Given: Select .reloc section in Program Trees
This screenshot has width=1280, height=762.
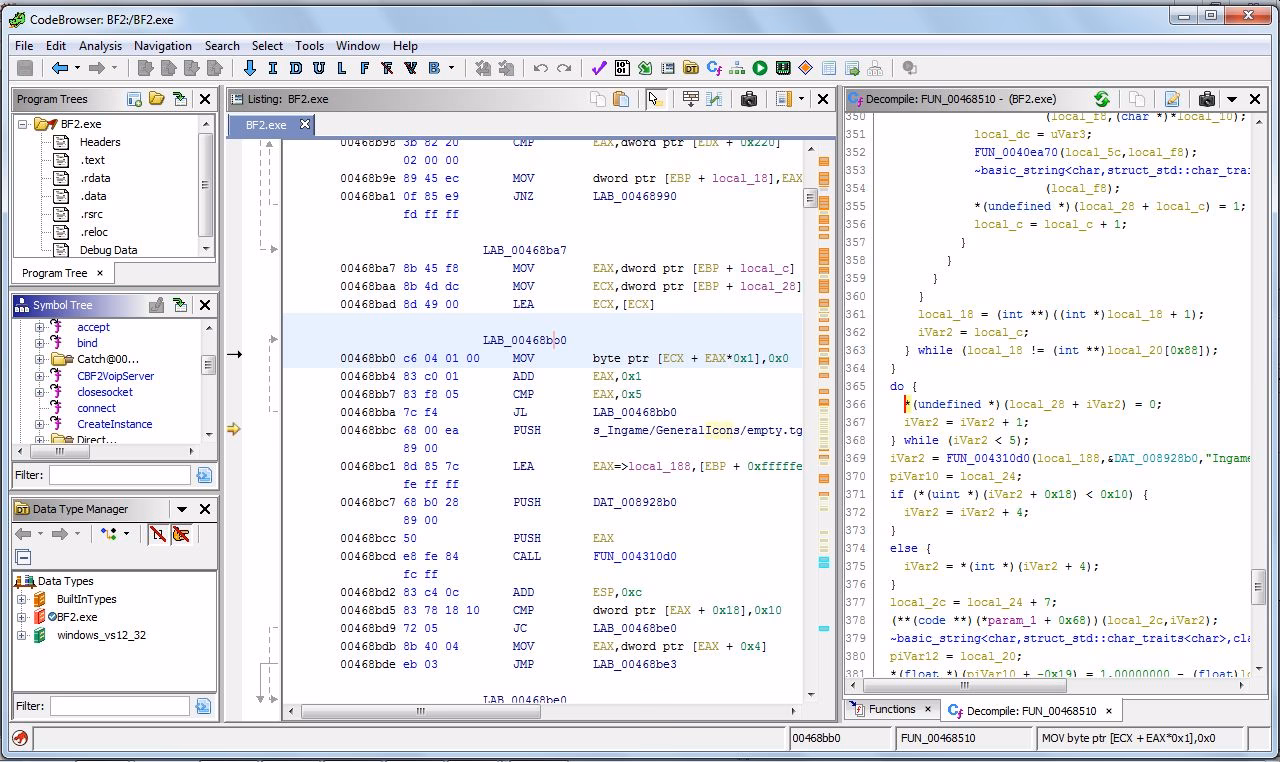Looking at the screenshot, I should pyautogui.click(x=94, y=232).
